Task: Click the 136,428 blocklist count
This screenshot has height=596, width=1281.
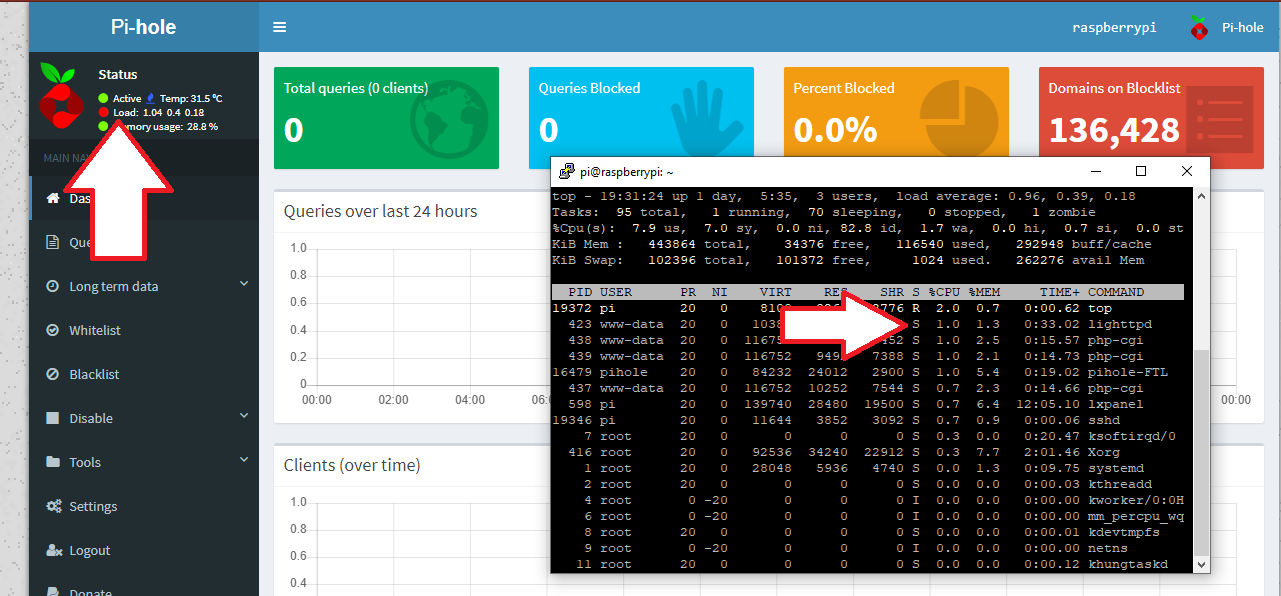Action: click(1114, 130)
